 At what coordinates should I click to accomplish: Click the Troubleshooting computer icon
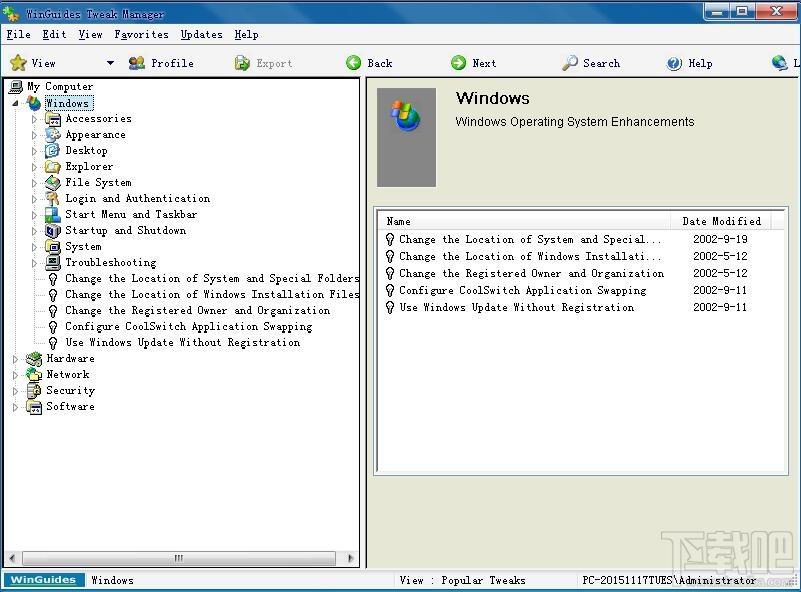point(53,263)
